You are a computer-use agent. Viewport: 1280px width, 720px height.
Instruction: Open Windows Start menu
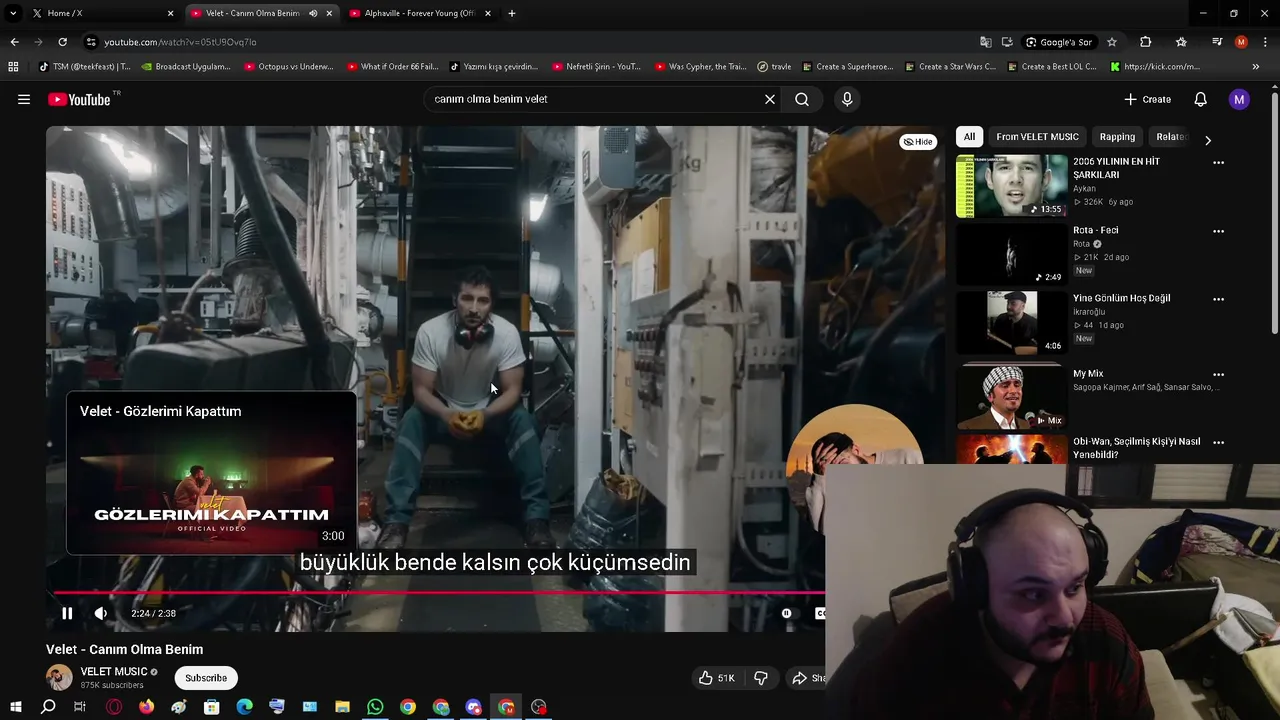point(15,707)
